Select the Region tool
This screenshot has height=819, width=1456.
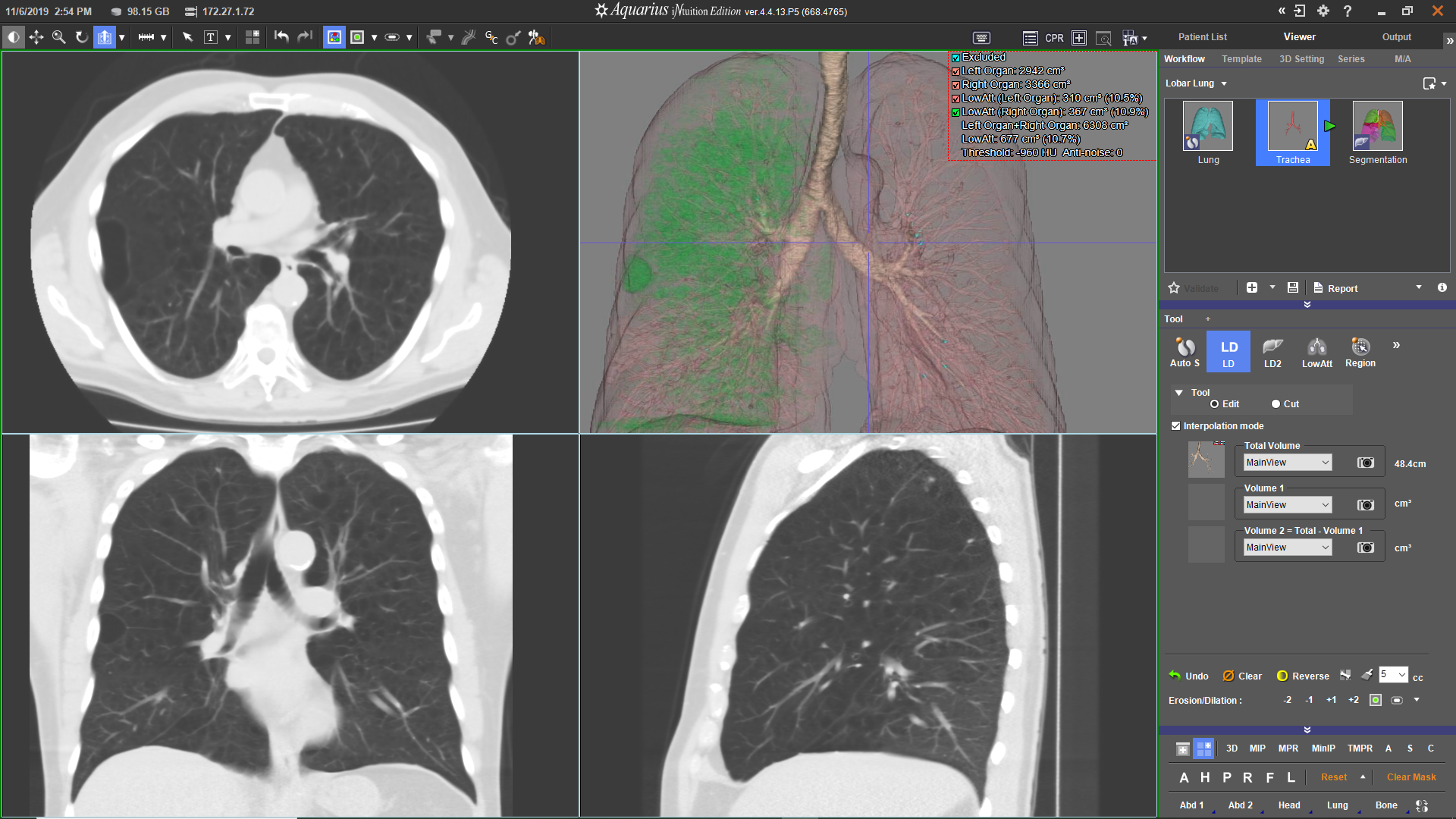1360,352
